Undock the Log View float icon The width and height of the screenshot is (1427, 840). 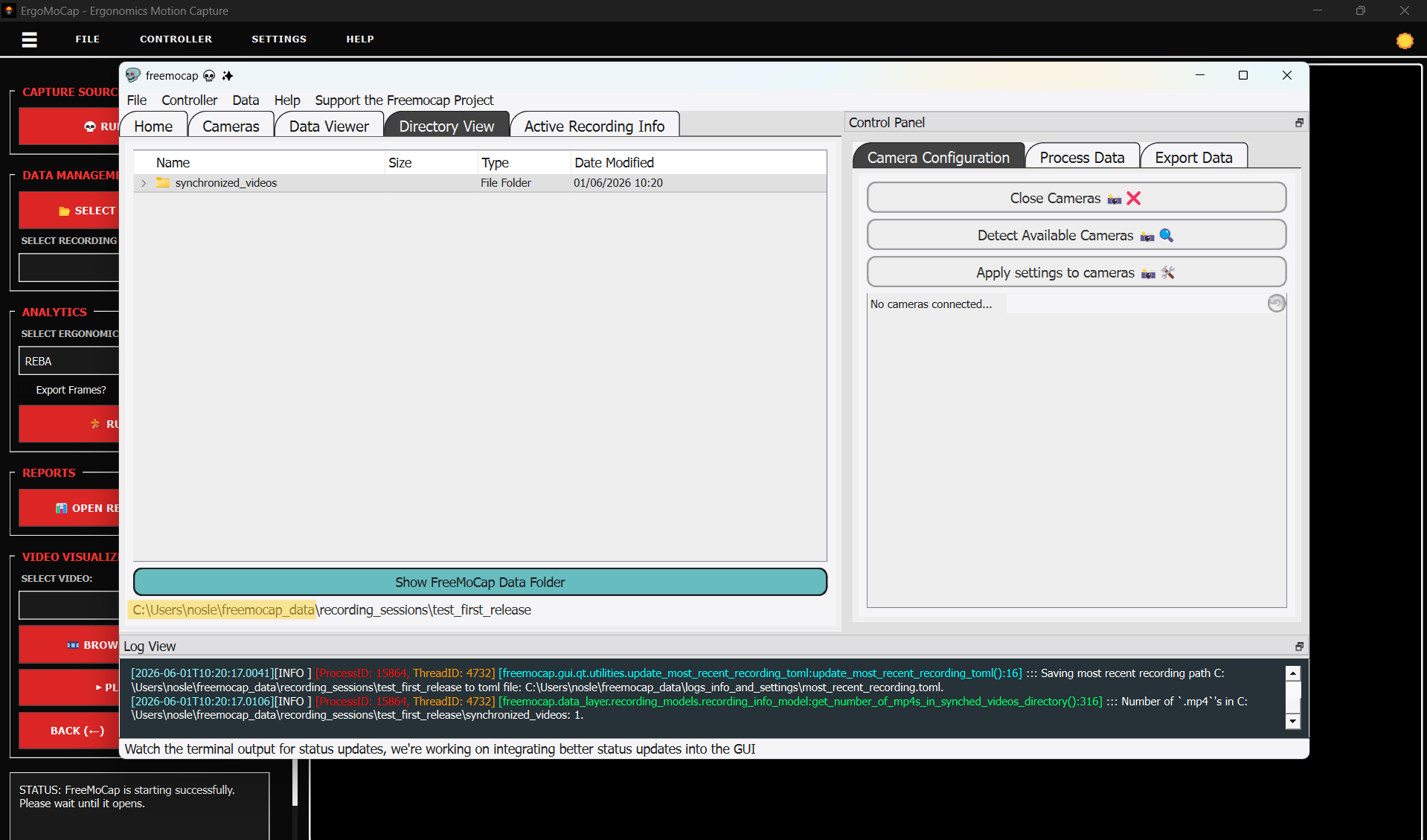point(1299,647)
